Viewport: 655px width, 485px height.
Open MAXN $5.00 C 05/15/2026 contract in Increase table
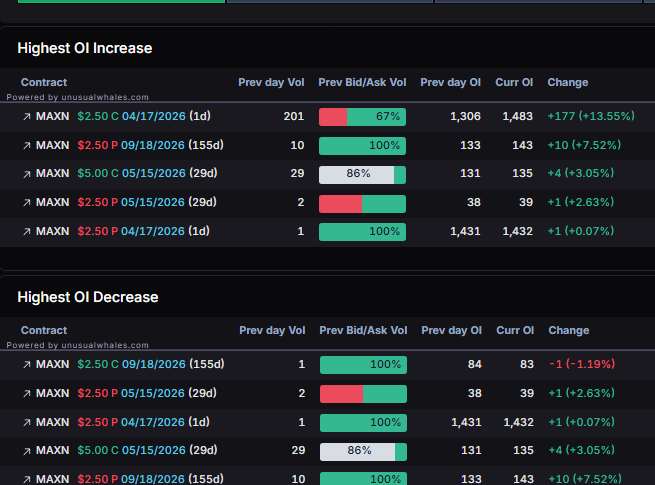(127, 173)
